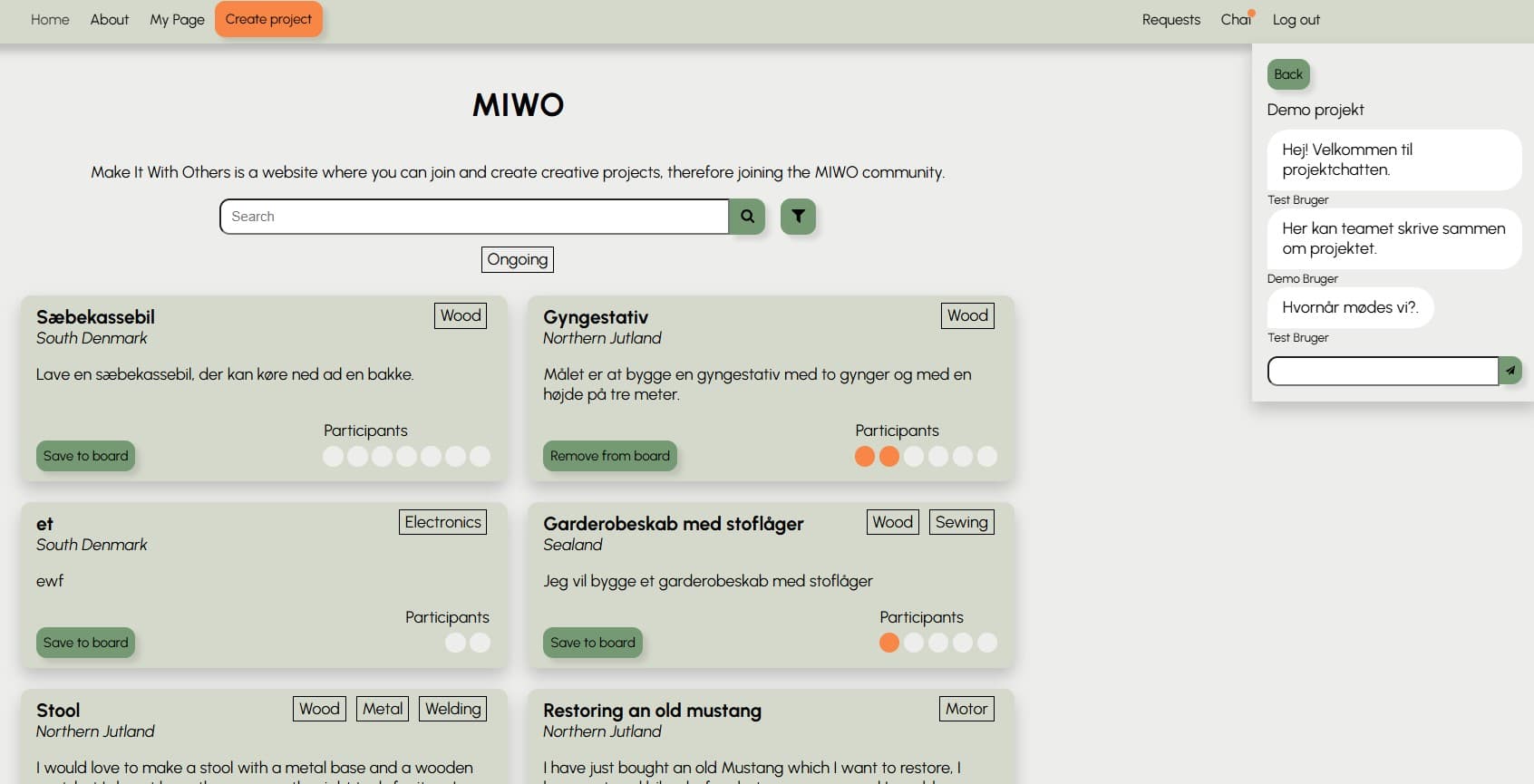The image size is (1534, 784).
Task: Go to Home in navigation bar
Action: pyautogui.click(x=50, y=19)
